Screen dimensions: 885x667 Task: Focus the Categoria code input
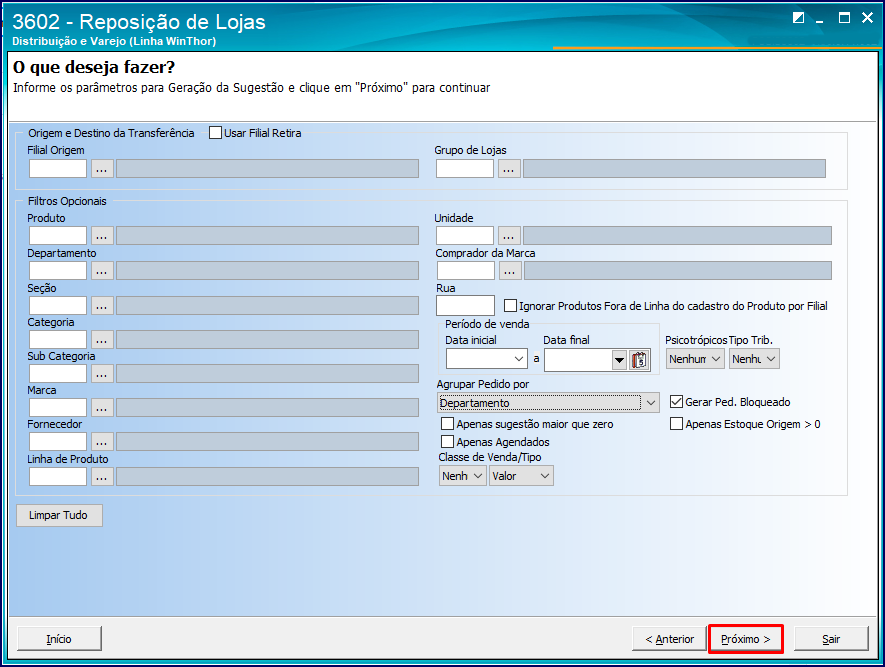click(58, 340)
